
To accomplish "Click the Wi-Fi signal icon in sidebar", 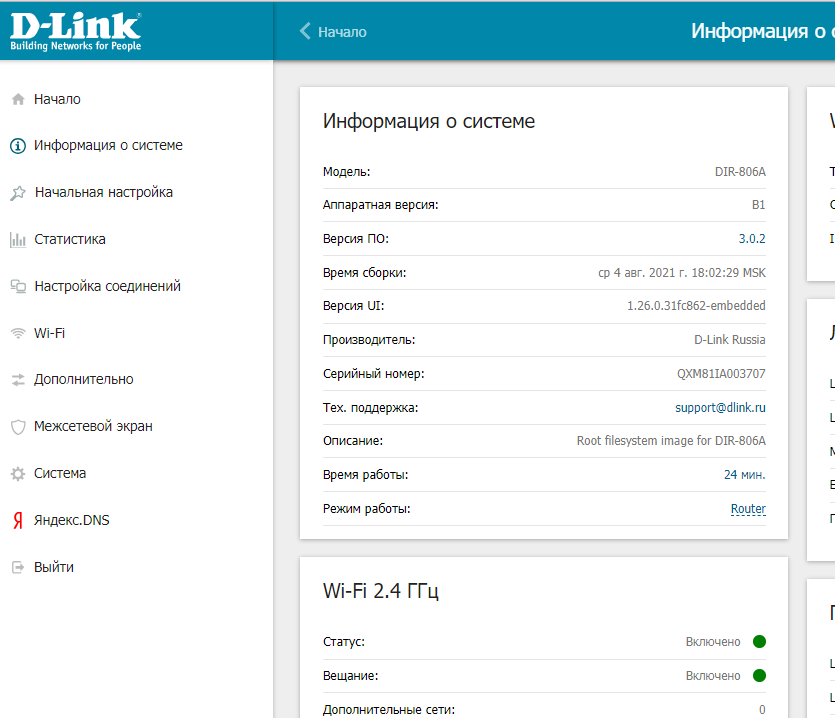I will tap(18, 333).
